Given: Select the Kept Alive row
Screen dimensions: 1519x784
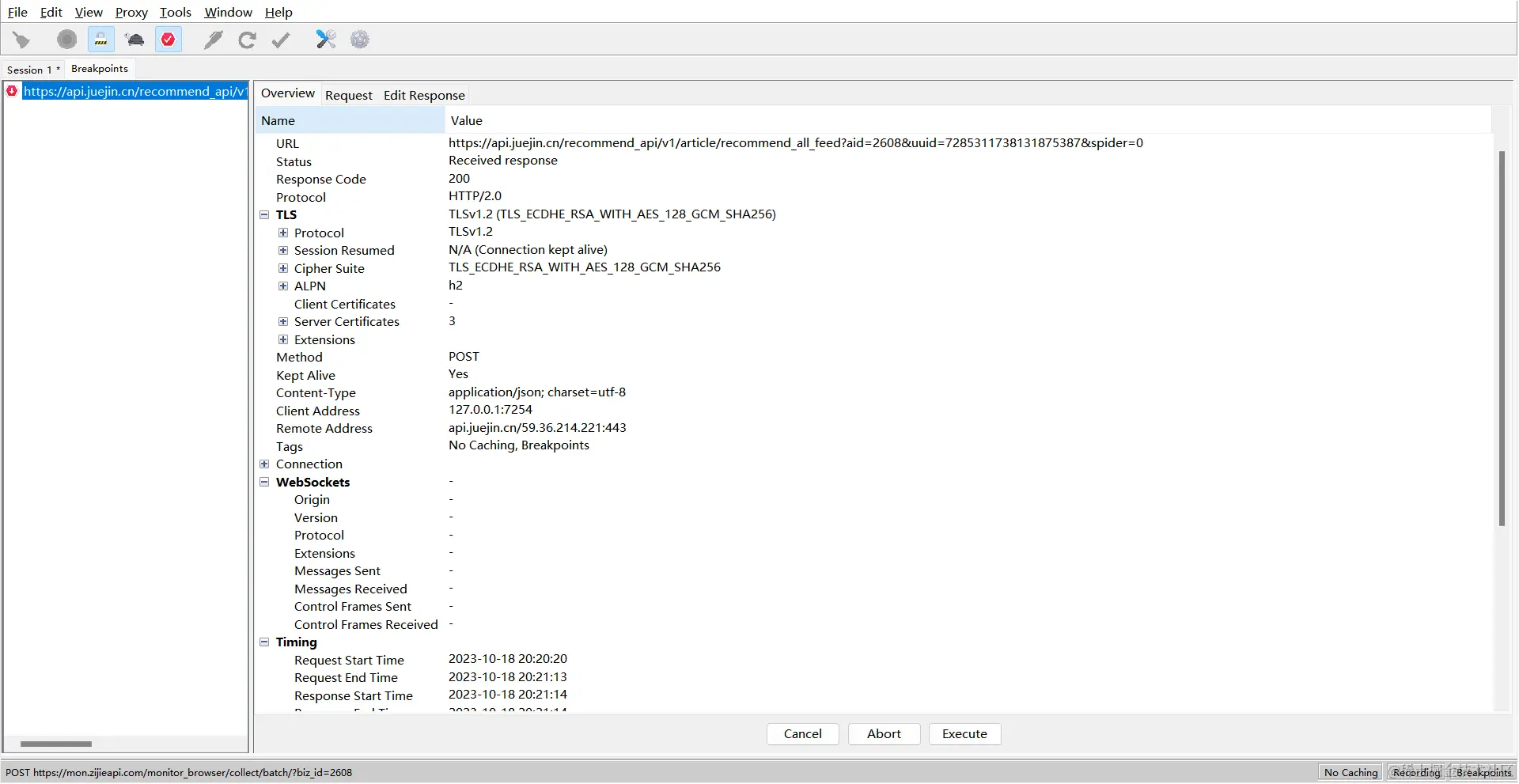Looking at the screenshot, I should click(873, 375).
